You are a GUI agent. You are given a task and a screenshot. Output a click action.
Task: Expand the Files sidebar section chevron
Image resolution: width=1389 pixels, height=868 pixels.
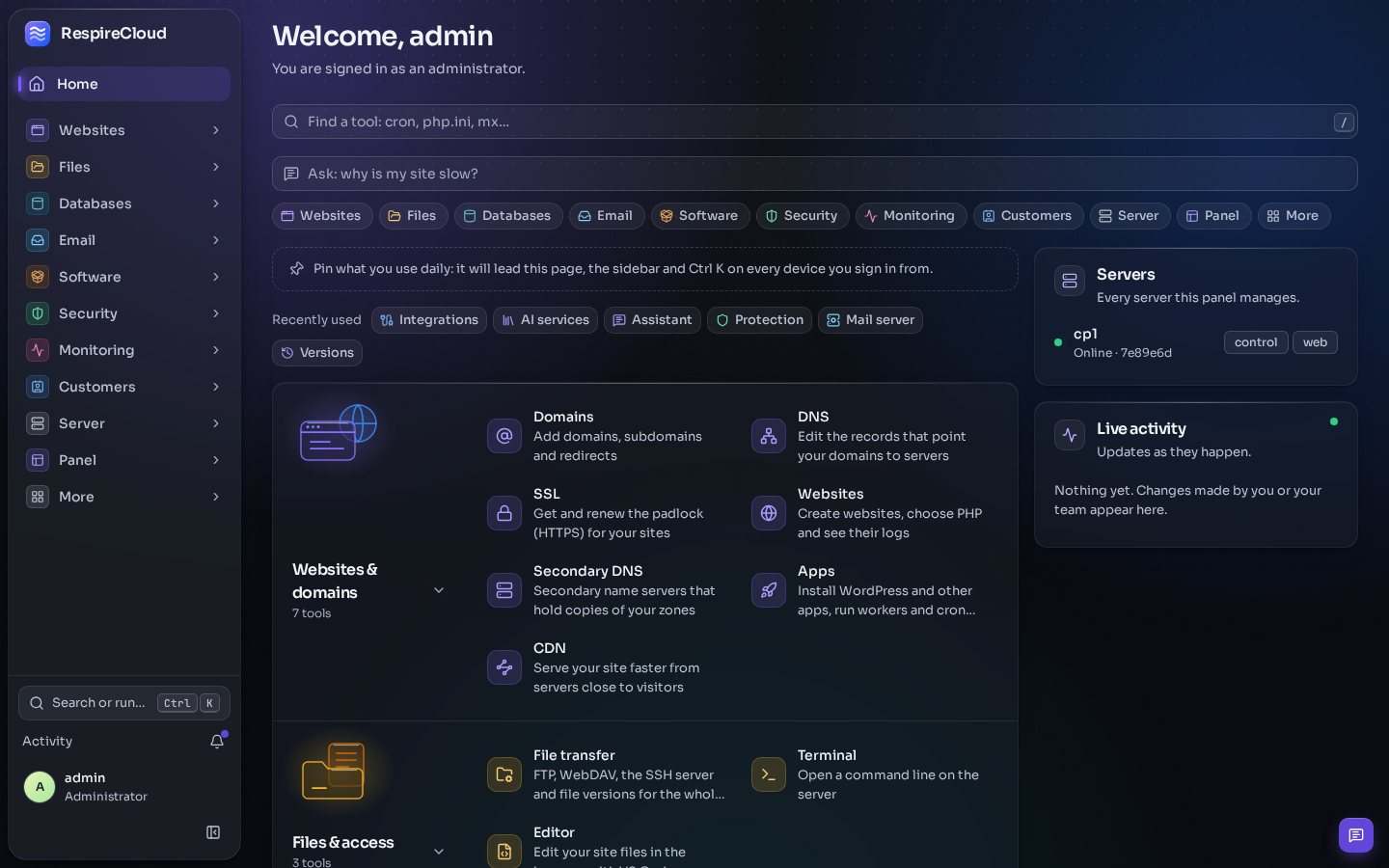coord(216,167)
